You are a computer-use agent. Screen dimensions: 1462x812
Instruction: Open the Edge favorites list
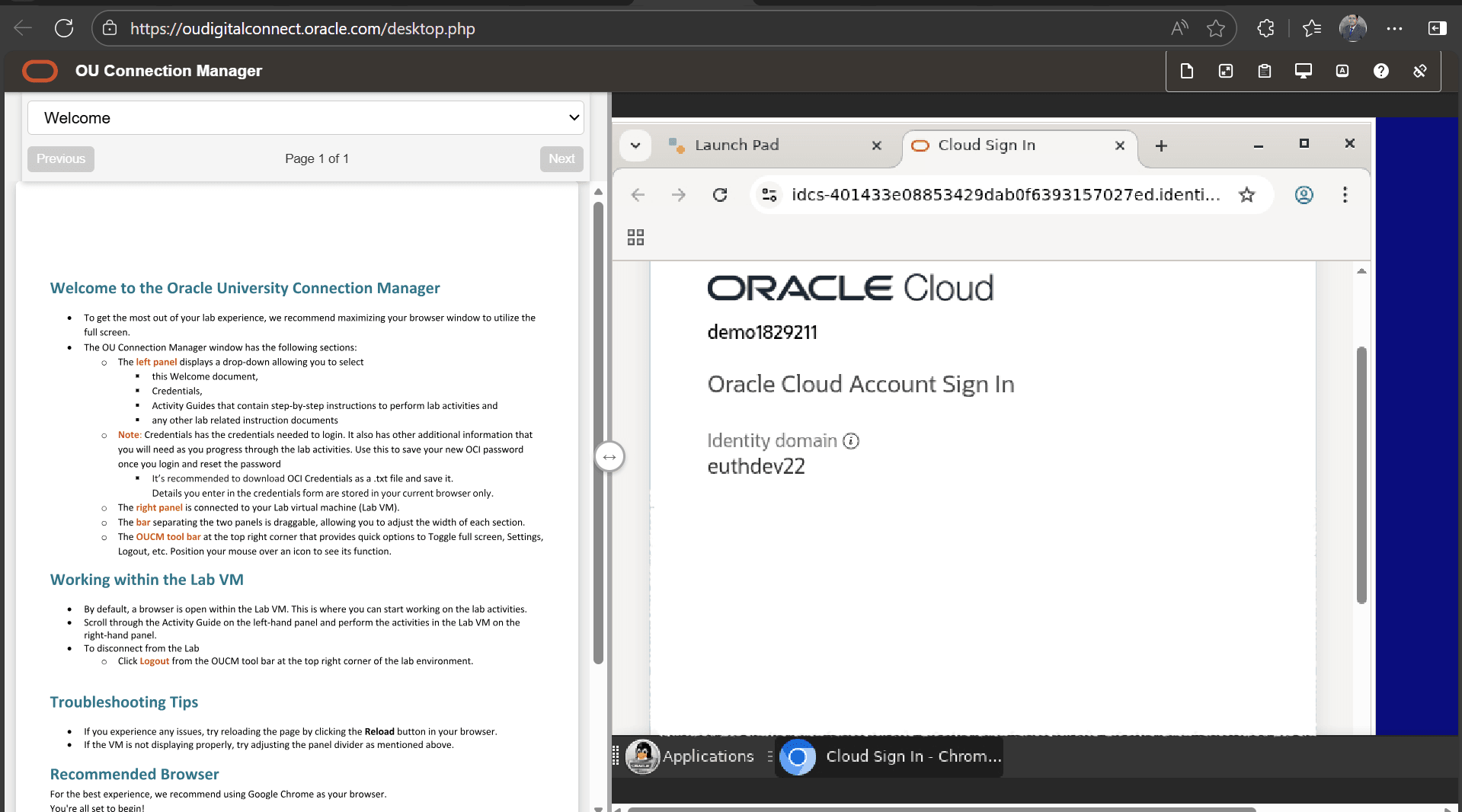[1311, 28]
